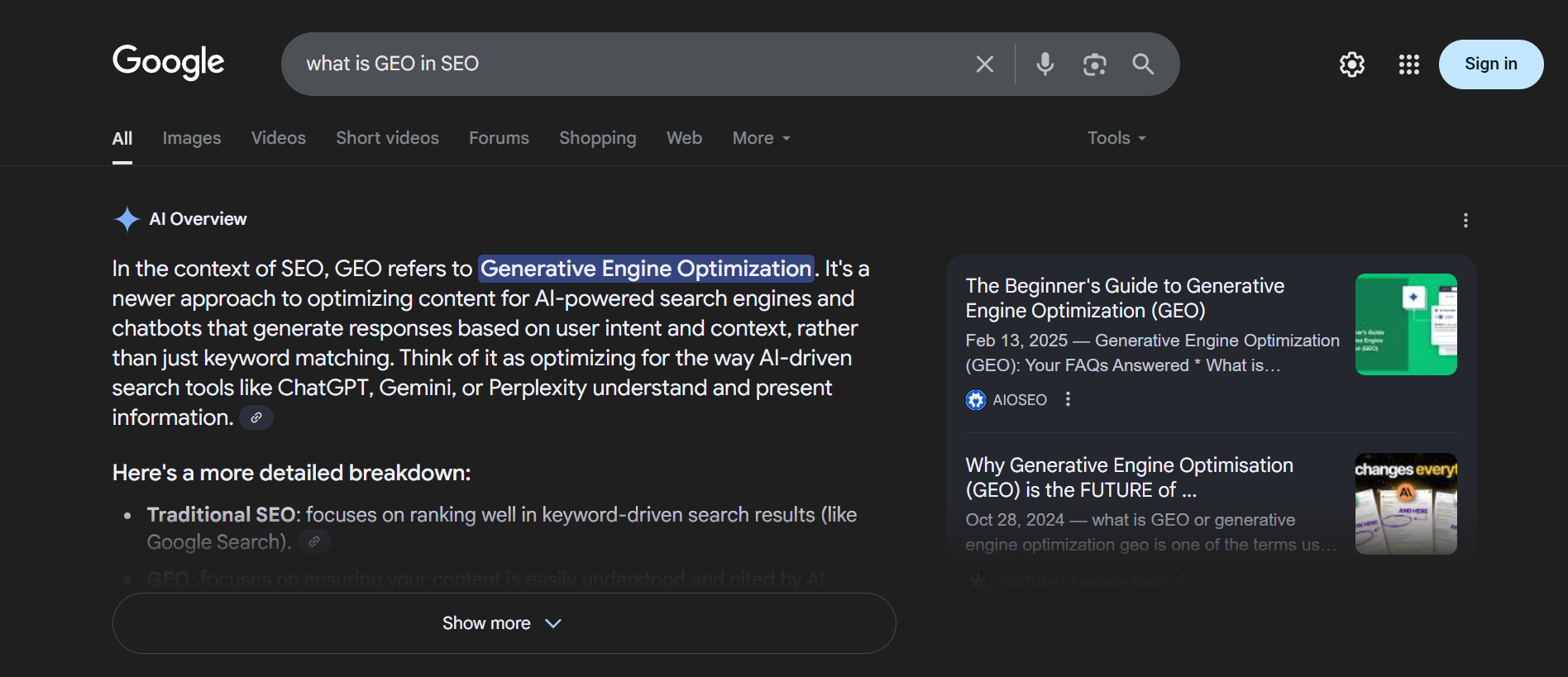This screenshot has width=1568, height=677.
Task: Click the 'Feb 13, 2025' snippet date
Action: click(1016, 341)
